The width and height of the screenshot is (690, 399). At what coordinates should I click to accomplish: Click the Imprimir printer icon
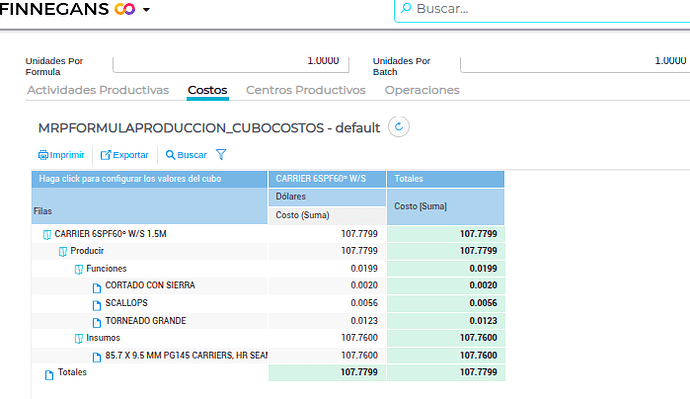(x=43, y=155)
